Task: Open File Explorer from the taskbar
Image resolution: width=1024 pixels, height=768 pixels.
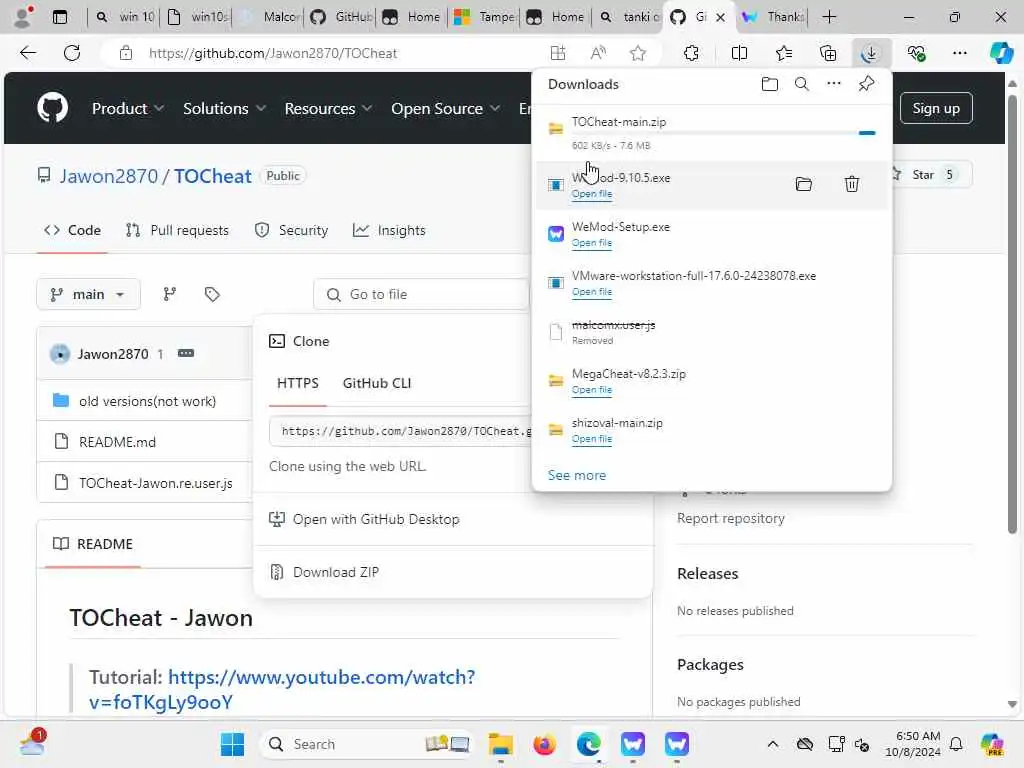Action: [500, 744]
